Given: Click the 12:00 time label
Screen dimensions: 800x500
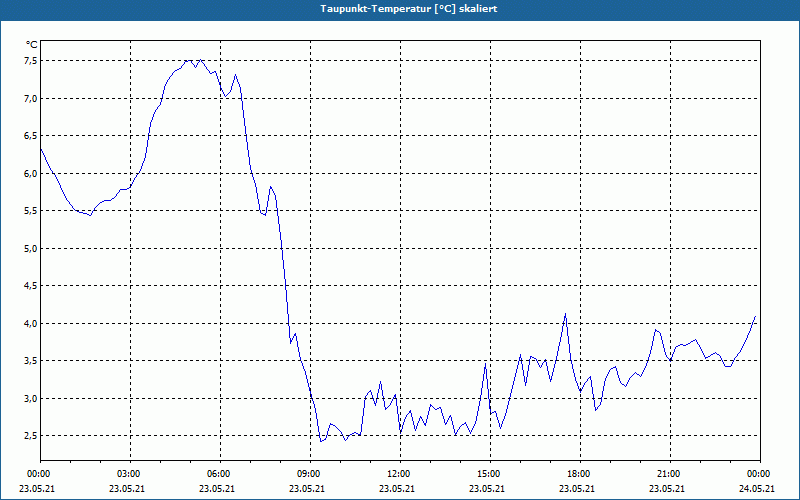Looking at the screenshot, I should [400, 474].
